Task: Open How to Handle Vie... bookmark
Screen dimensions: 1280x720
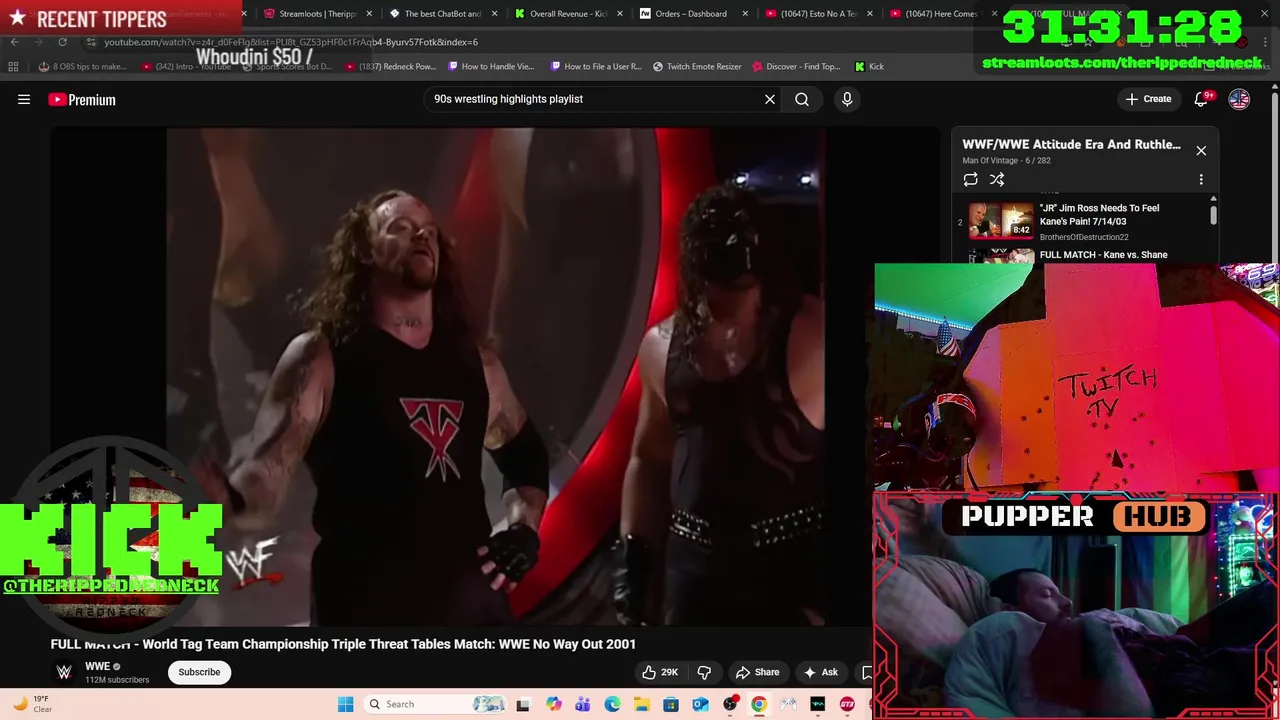Action: (x=491, y=67)
